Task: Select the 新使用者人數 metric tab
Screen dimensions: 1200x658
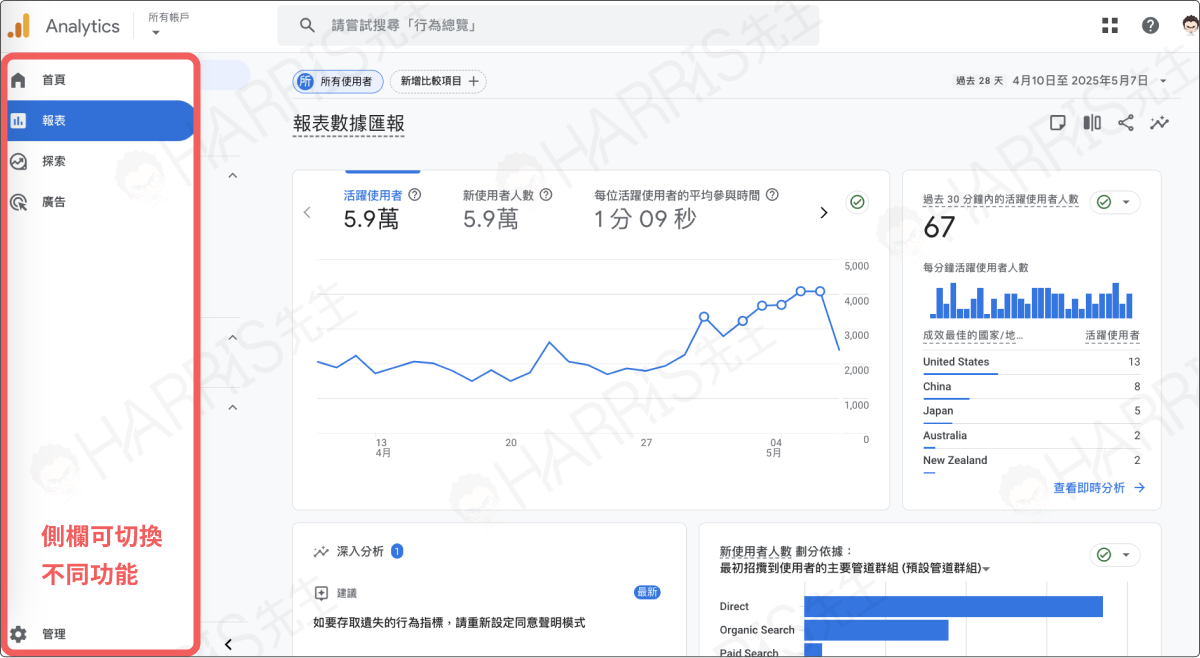Action: click(x=508, y=209)
